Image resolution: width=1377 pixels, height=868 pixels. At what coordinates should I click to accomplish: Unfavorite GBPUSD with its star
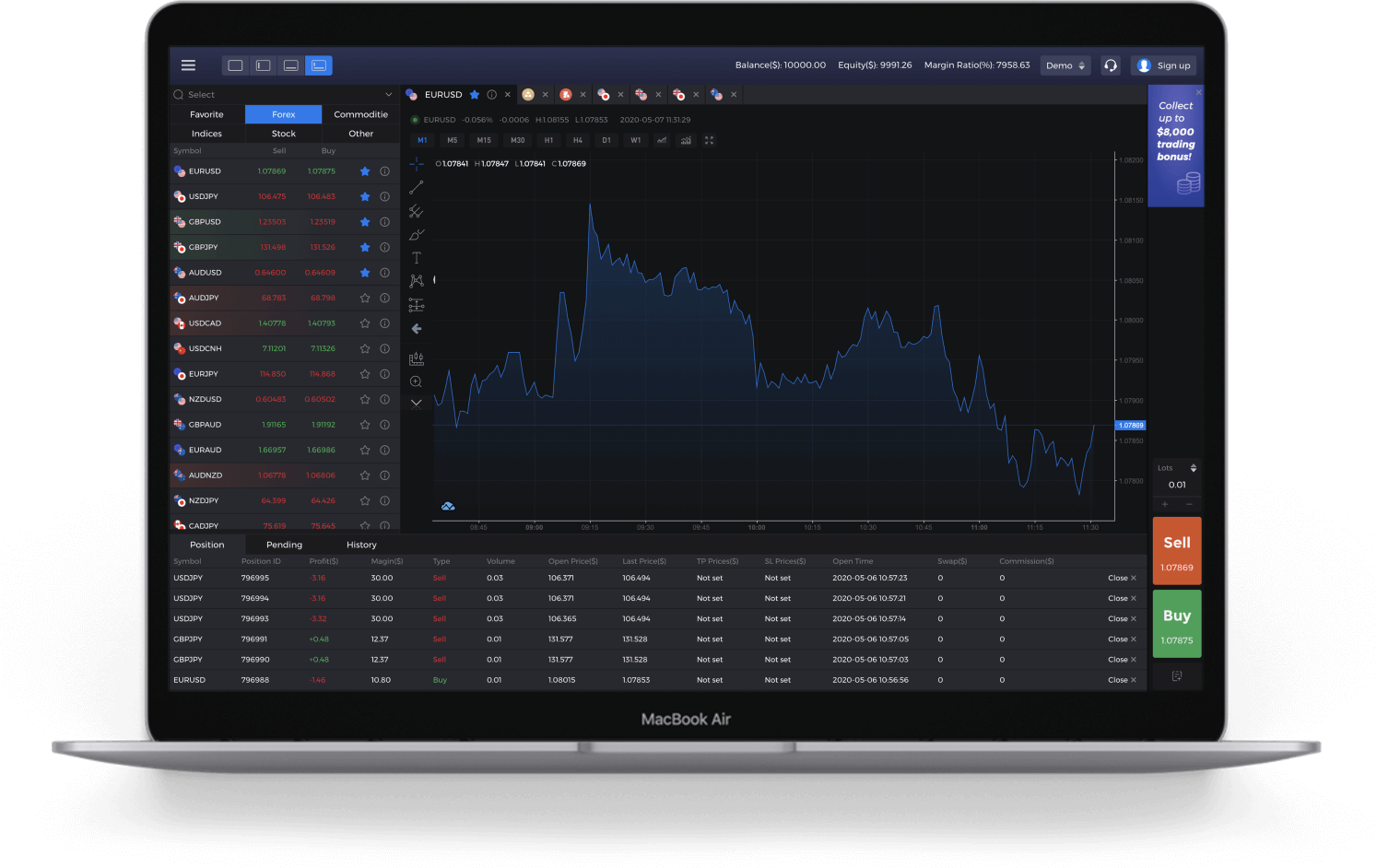[x=365, y=222]
